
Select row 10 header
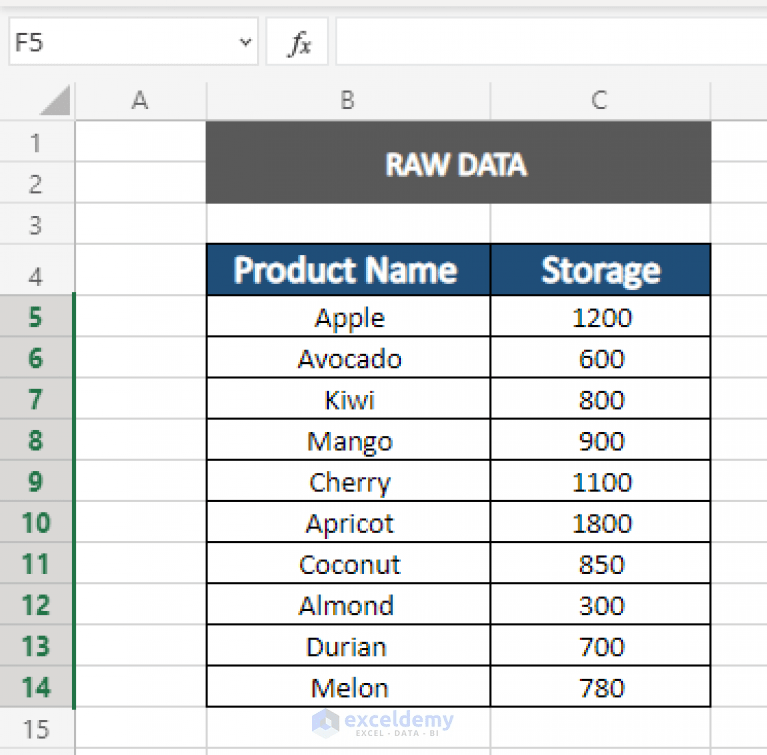click(x=36, y=522)
